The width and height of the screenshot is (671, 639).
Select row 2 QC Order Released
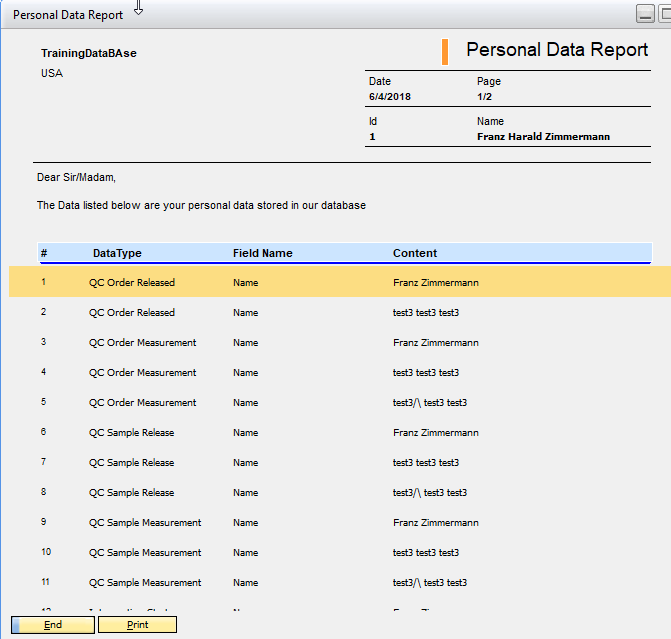coord(131,313)
